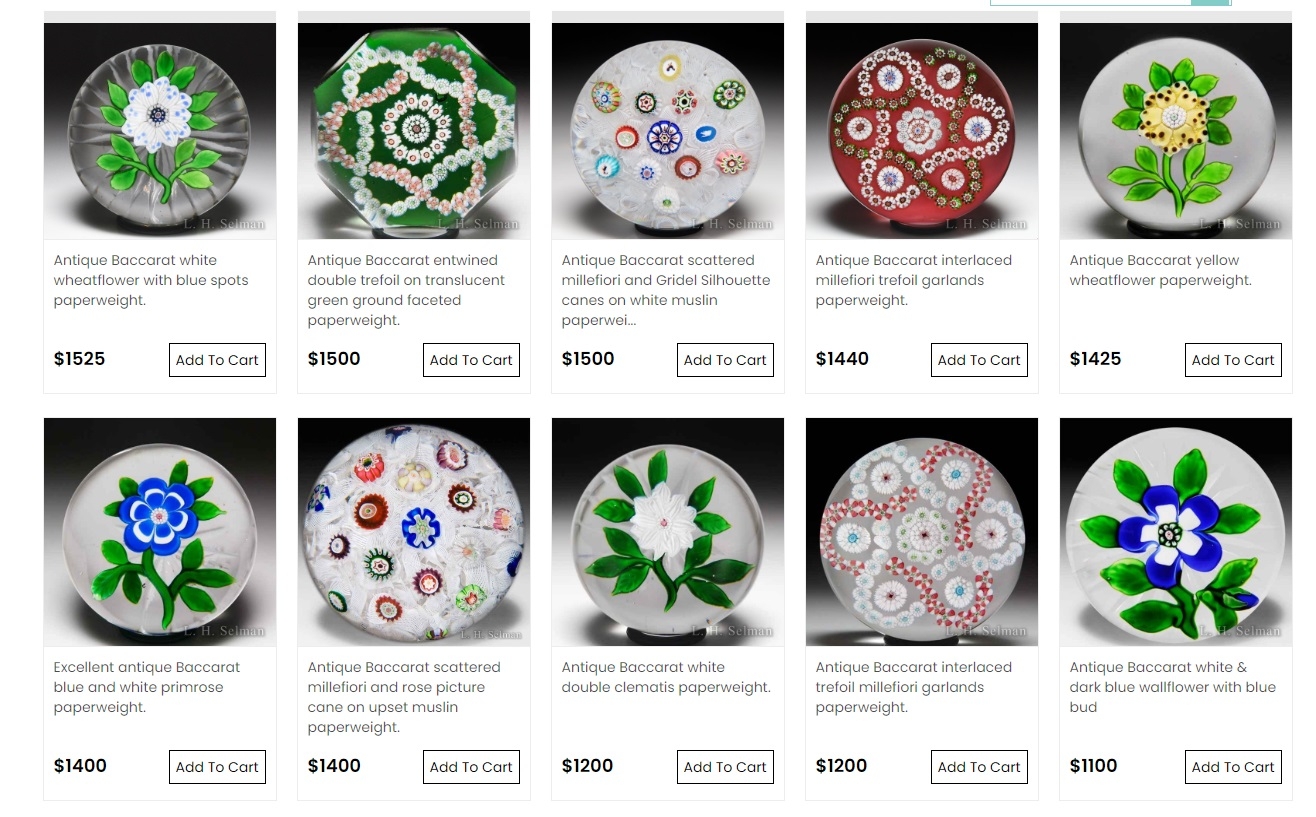The width and height of the screenshot is (1316, 817).
Task: Open the white double clematis paperweight image
Action: (668, 532)
